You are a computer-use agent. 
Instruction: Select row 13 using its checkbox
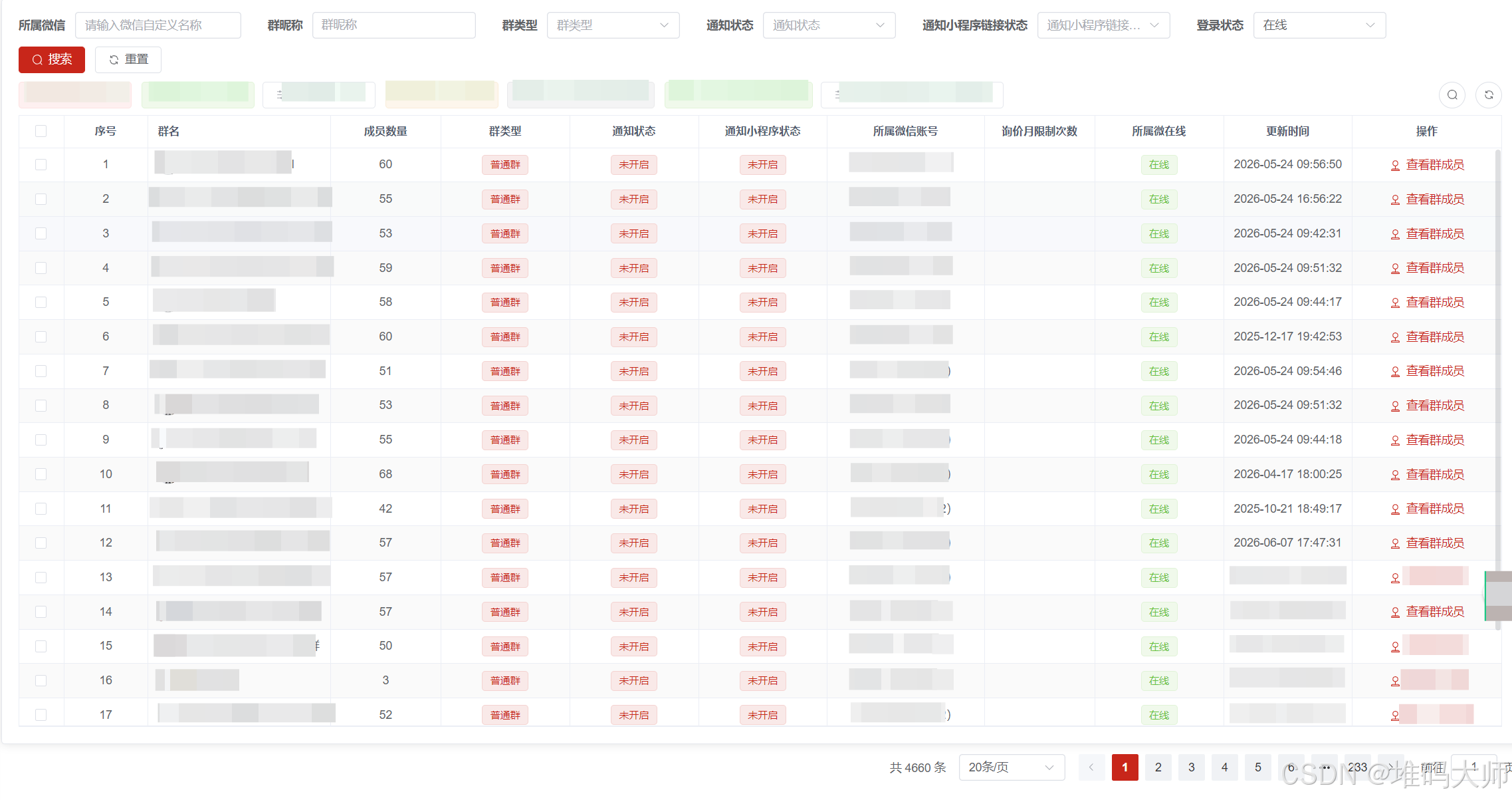click(41, 577)
